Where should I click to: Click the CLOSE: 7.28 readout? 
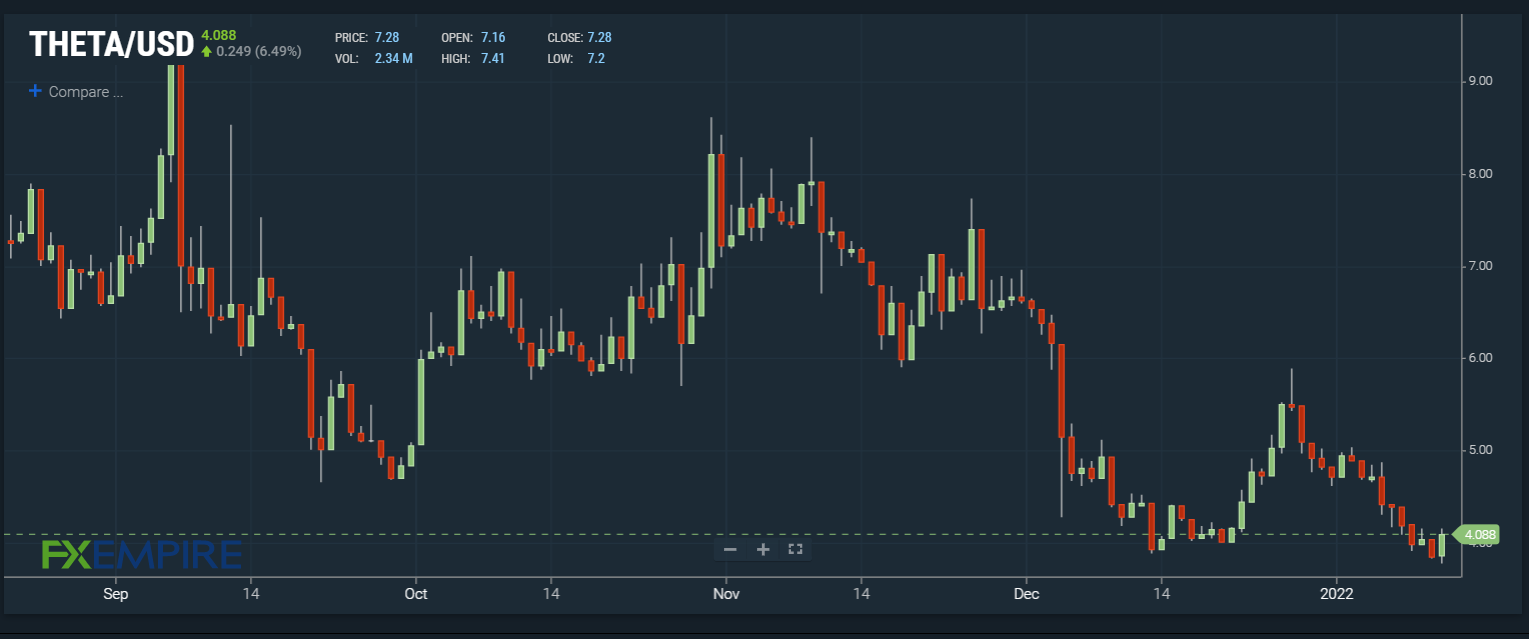coord(580,37)
